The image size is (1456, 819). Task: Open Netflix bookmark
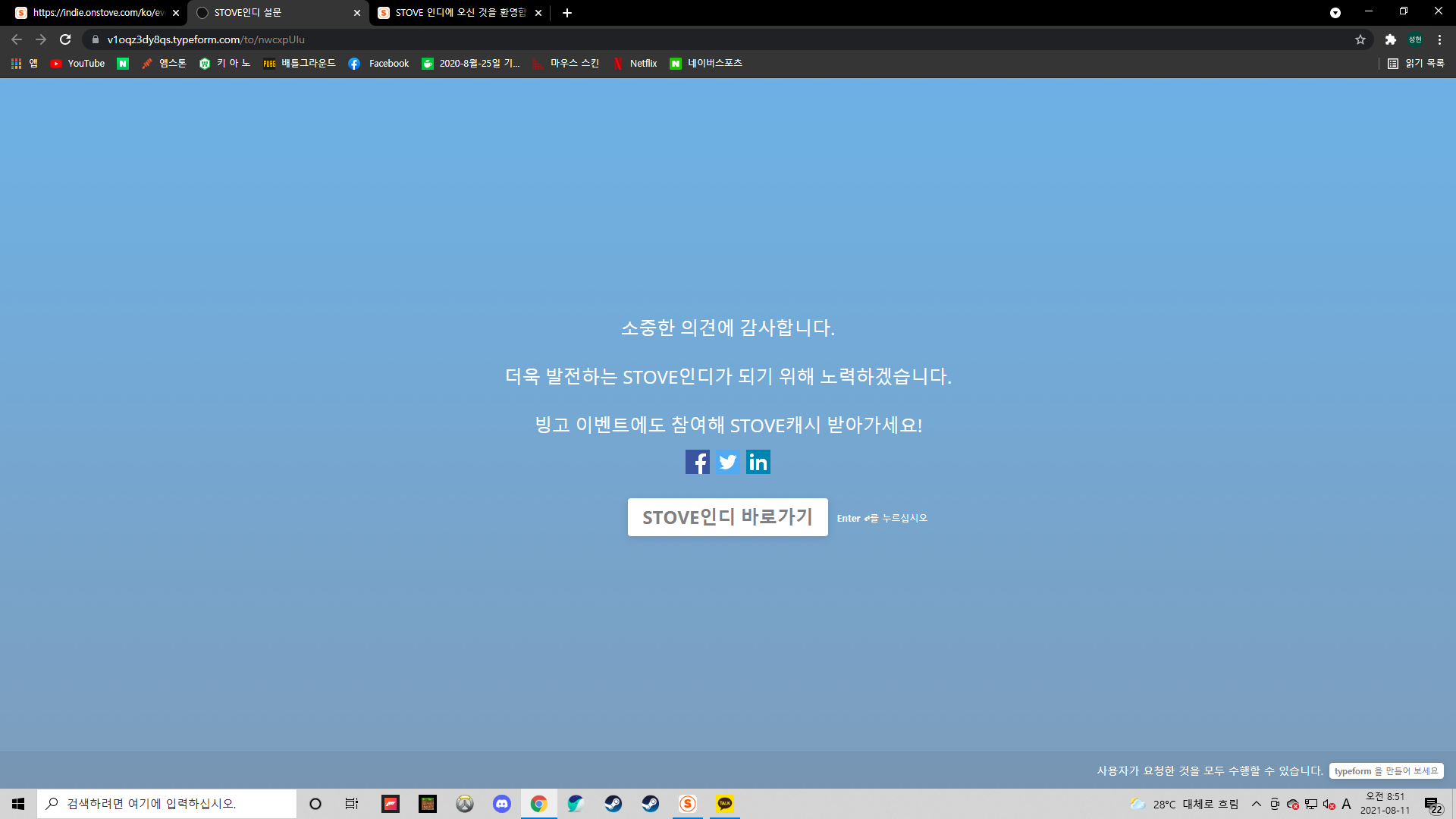point(635,64)
